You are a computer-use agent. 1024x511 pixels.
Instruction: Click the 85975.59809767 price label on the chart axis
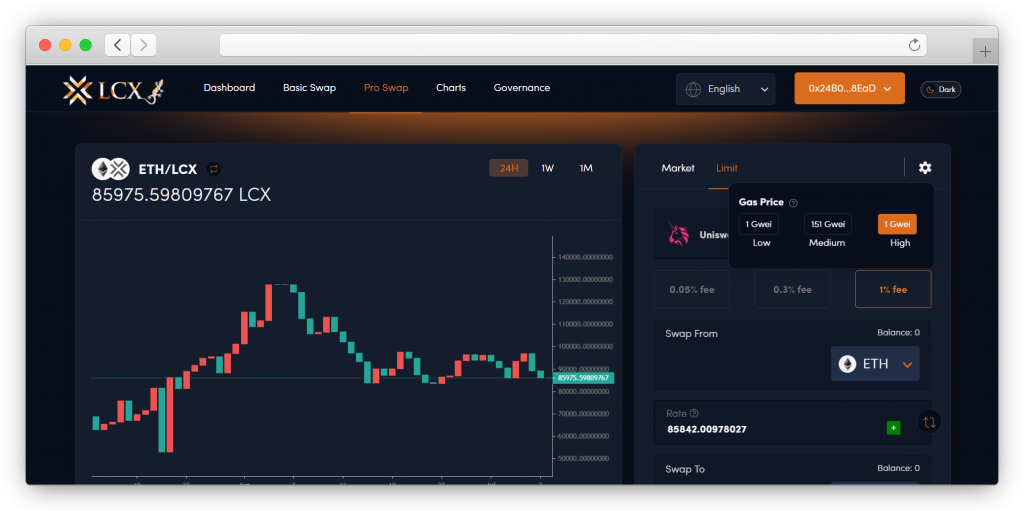(583, 378)
